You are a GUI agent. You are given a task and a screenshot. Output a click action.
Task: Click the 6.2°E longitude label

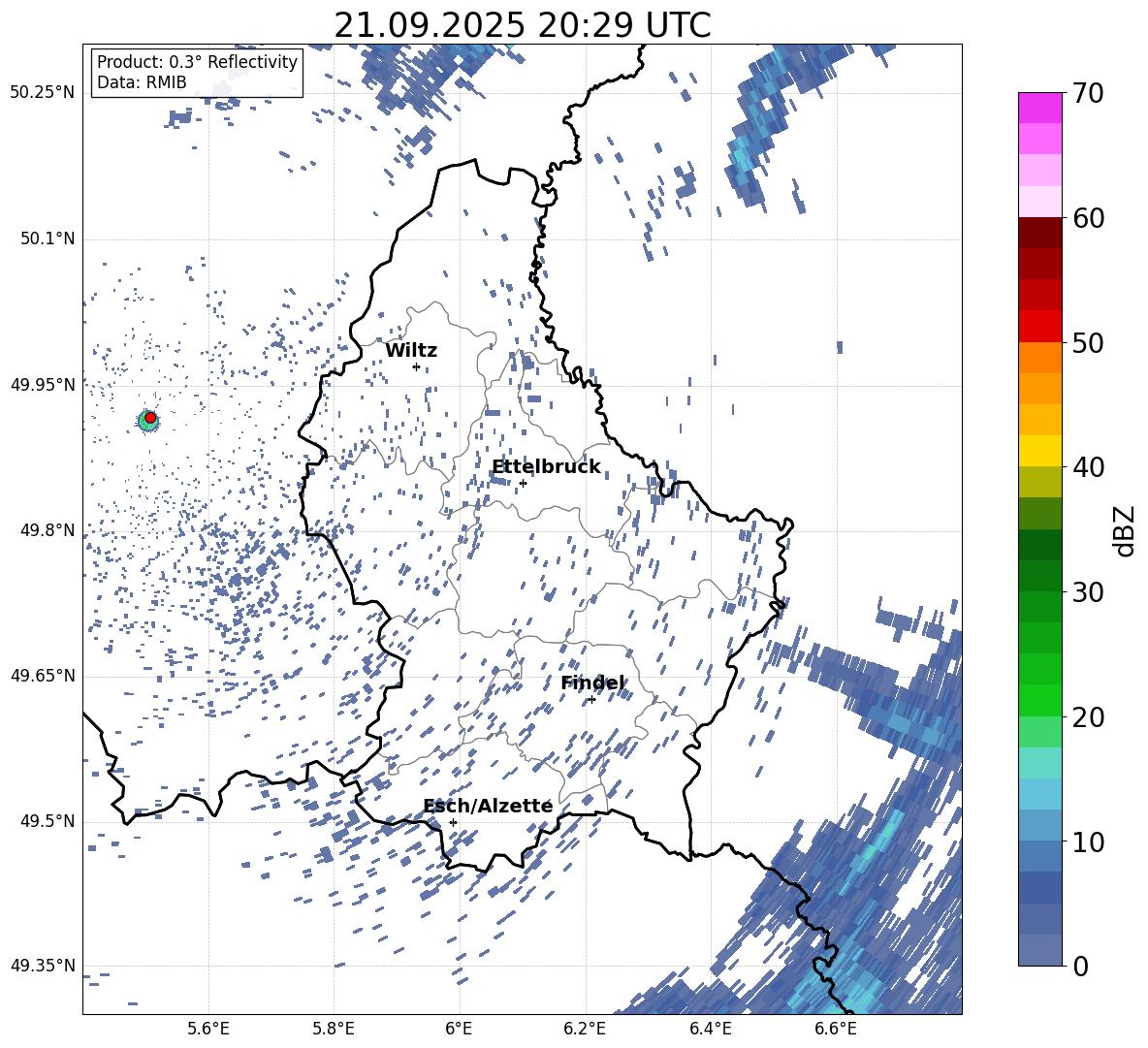click(585, 1029)
